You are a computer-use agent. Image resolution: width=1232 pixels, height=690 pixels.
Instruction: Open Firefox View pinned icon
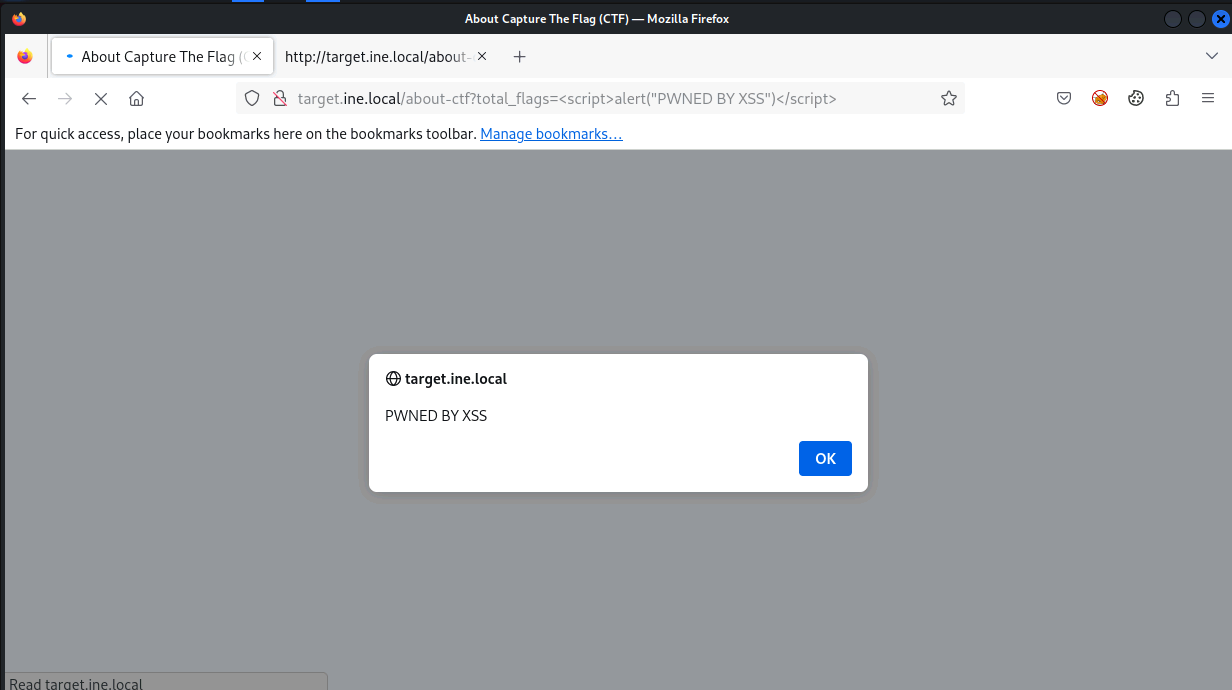pyautogui.click(x=25, y=57)
